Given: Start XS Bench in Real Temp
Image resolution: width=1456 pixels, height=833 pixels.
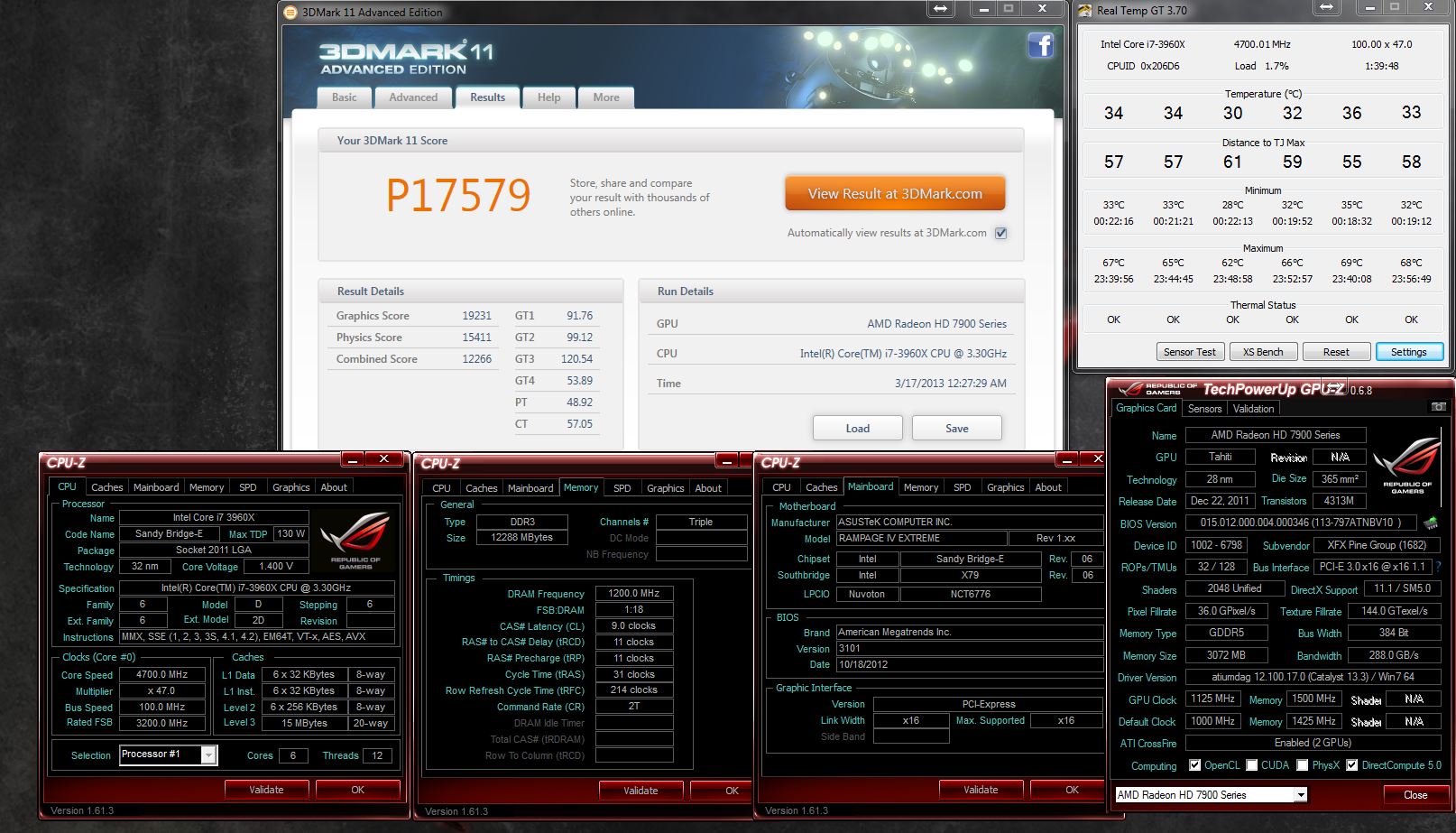Looking at the screenshot, I should tap(1263, 352).
